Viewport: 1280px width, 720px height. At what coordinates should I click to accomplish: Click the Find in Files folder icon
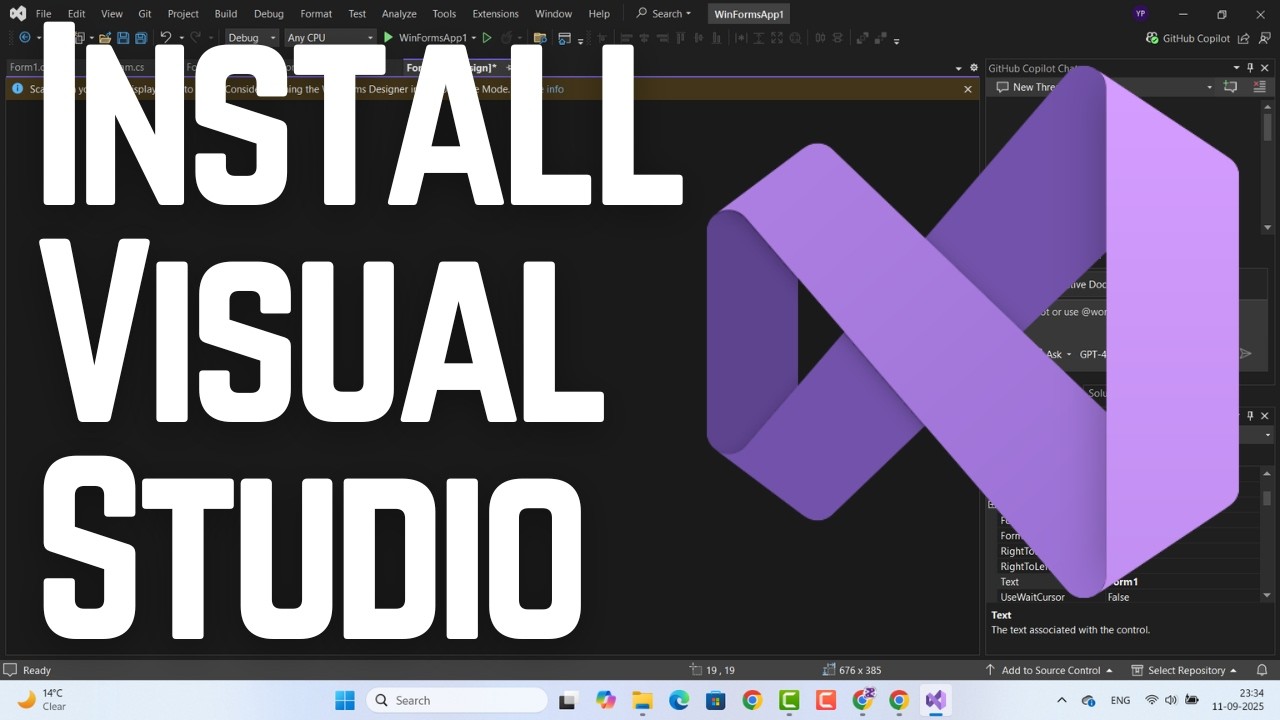coord(540,38)
